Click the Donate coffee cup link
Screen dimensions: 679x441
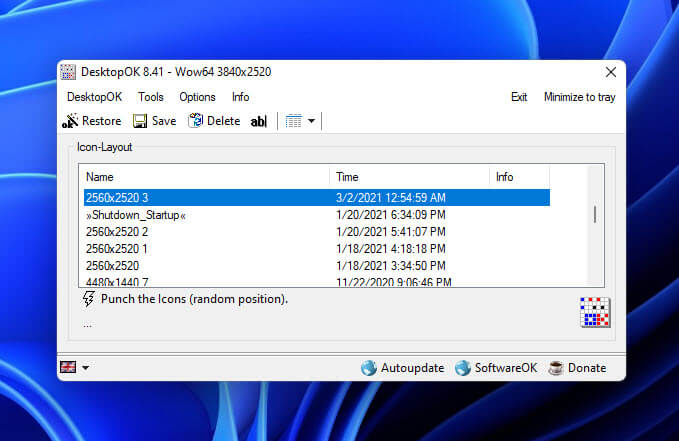tap(577, 368)
